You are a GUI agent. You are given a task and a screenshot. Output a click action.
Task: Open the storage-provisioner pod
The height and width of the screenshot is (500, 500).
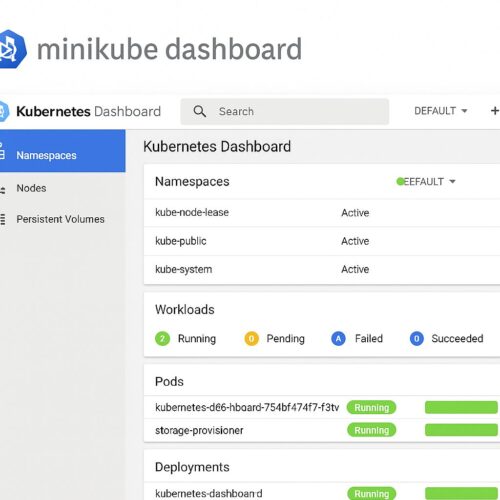click(x=199, y=430)
